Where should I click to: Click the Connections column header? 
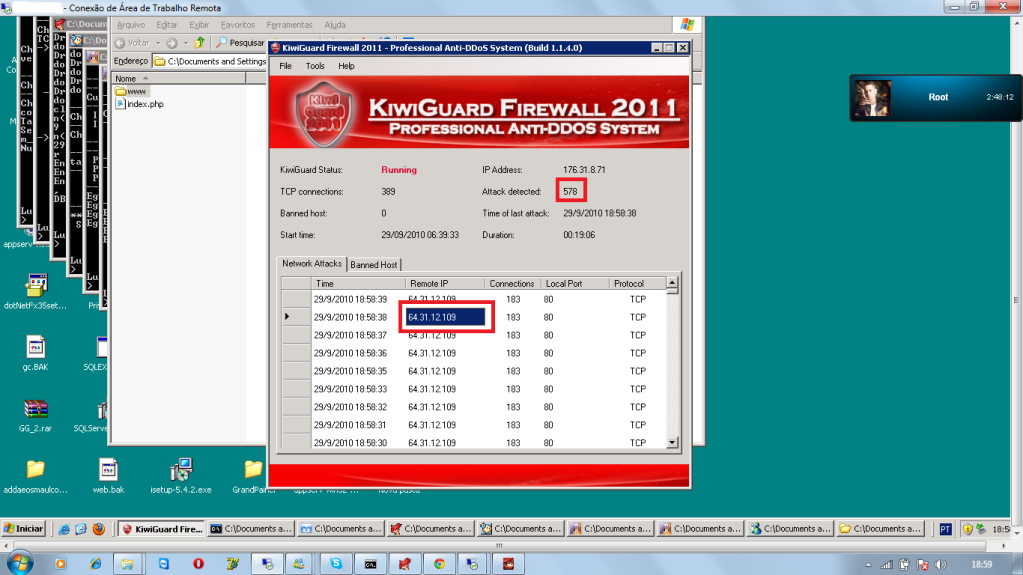pyautogui.click(x=512, y=284)
